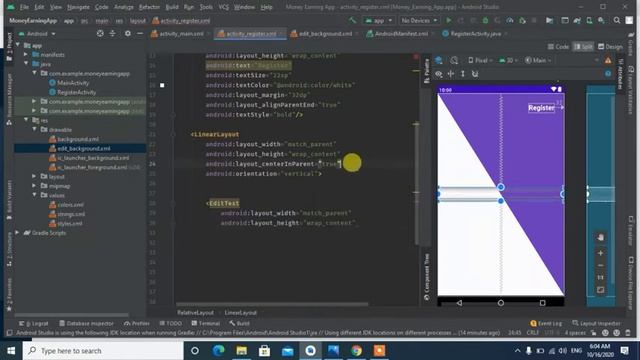
Task: Open Project panel settings gear
Action: [x=128, y=33]
